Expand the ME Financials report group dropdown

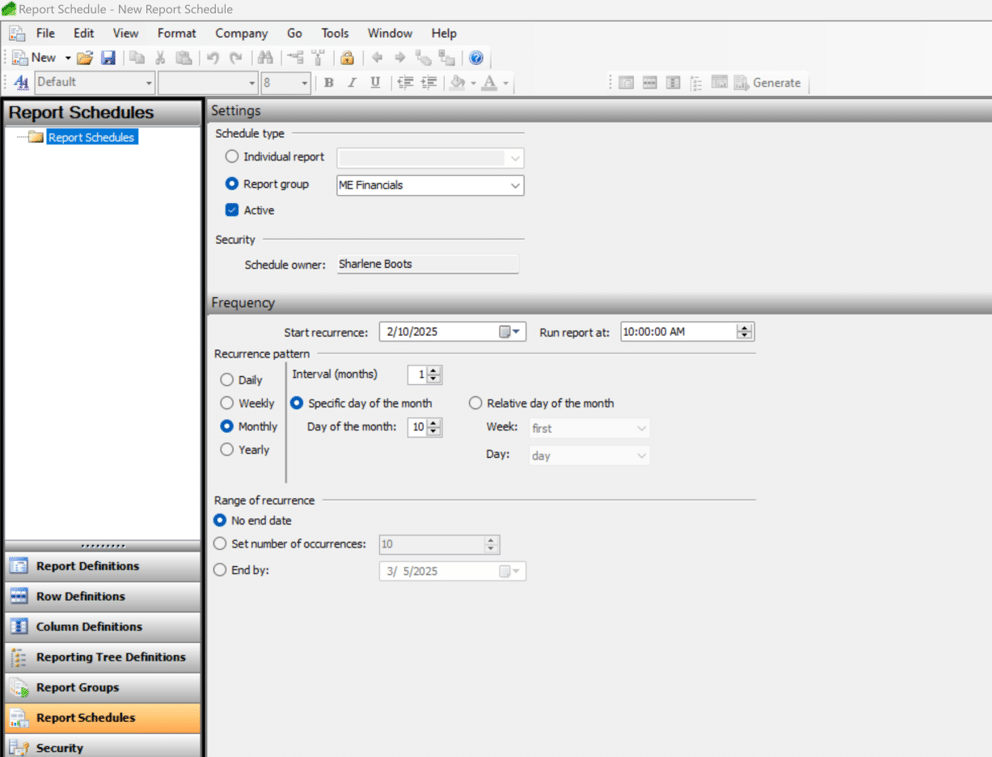[x=515, y=185]
